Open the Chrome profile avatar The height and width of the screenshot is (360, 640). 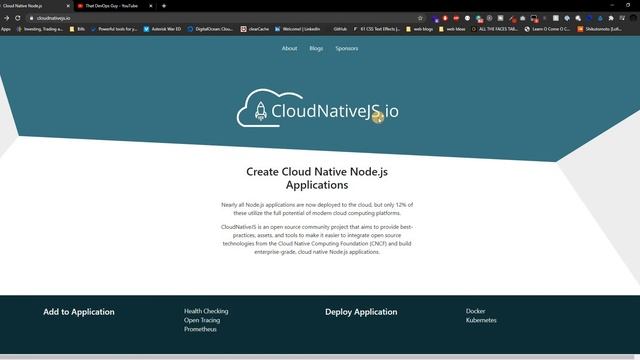coord(633,18)
